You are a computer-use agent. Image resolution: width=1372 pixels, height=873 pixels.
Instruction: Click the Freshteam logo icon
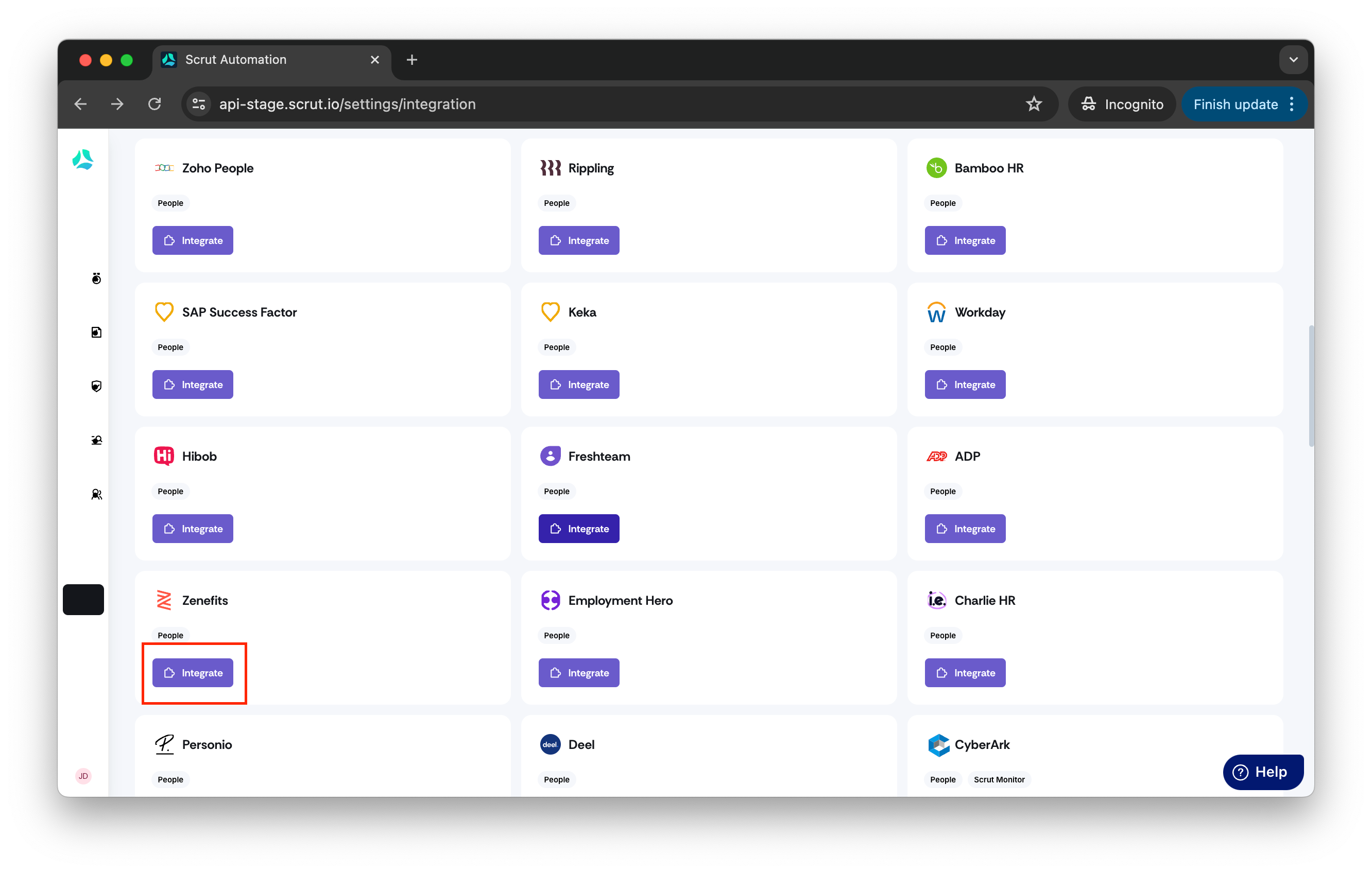[x=551, y=456]
